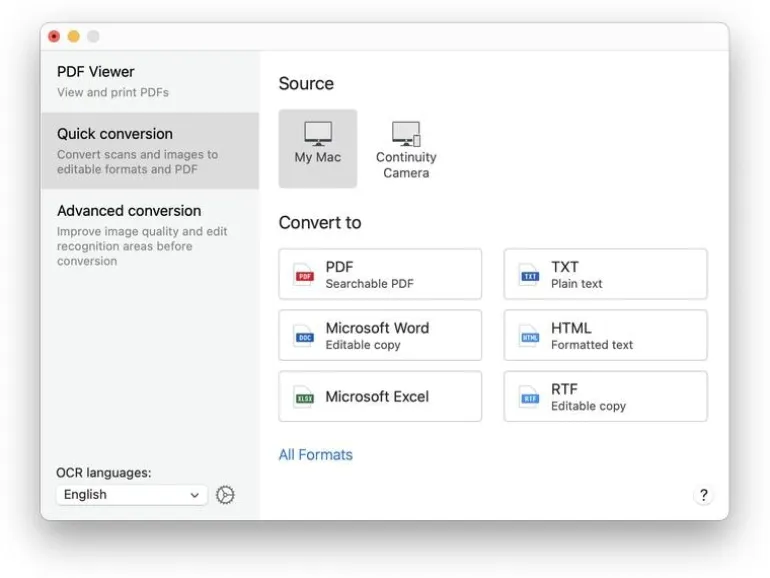Click the "Convert to" heading
This screenshot has width=770, height=578.
320,222
